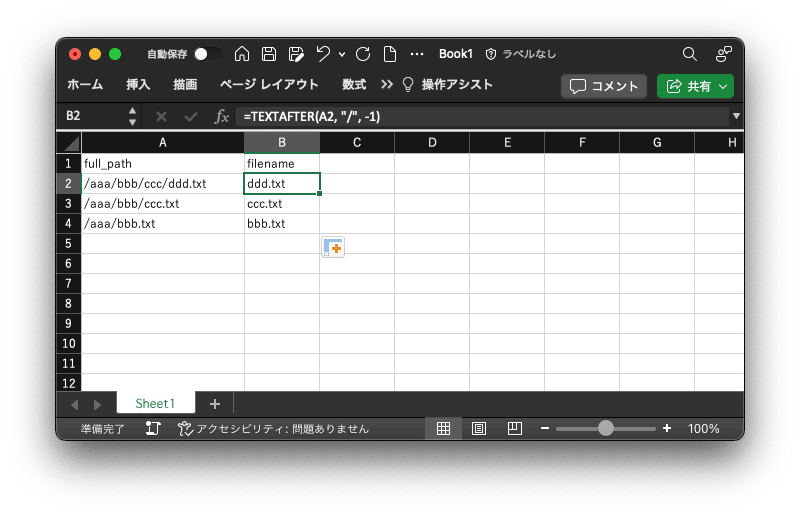
Task: Click the Select All corner triangle
Action: (69, 142)
